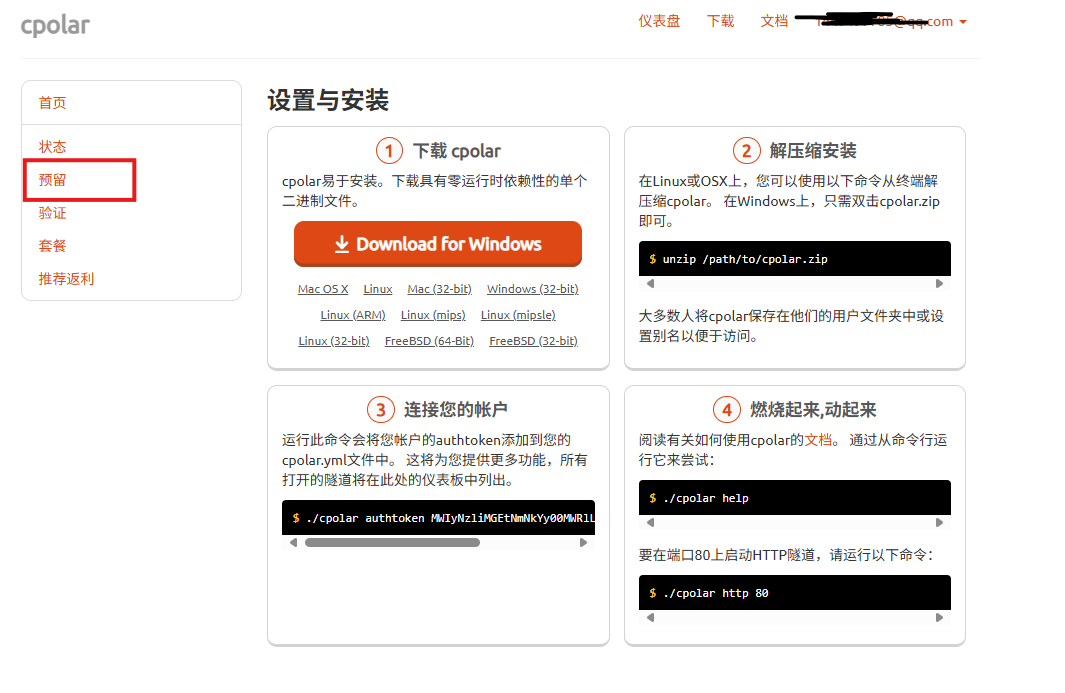
Task: Open 文档 in the top navigation
Action: tap(774, 21)
